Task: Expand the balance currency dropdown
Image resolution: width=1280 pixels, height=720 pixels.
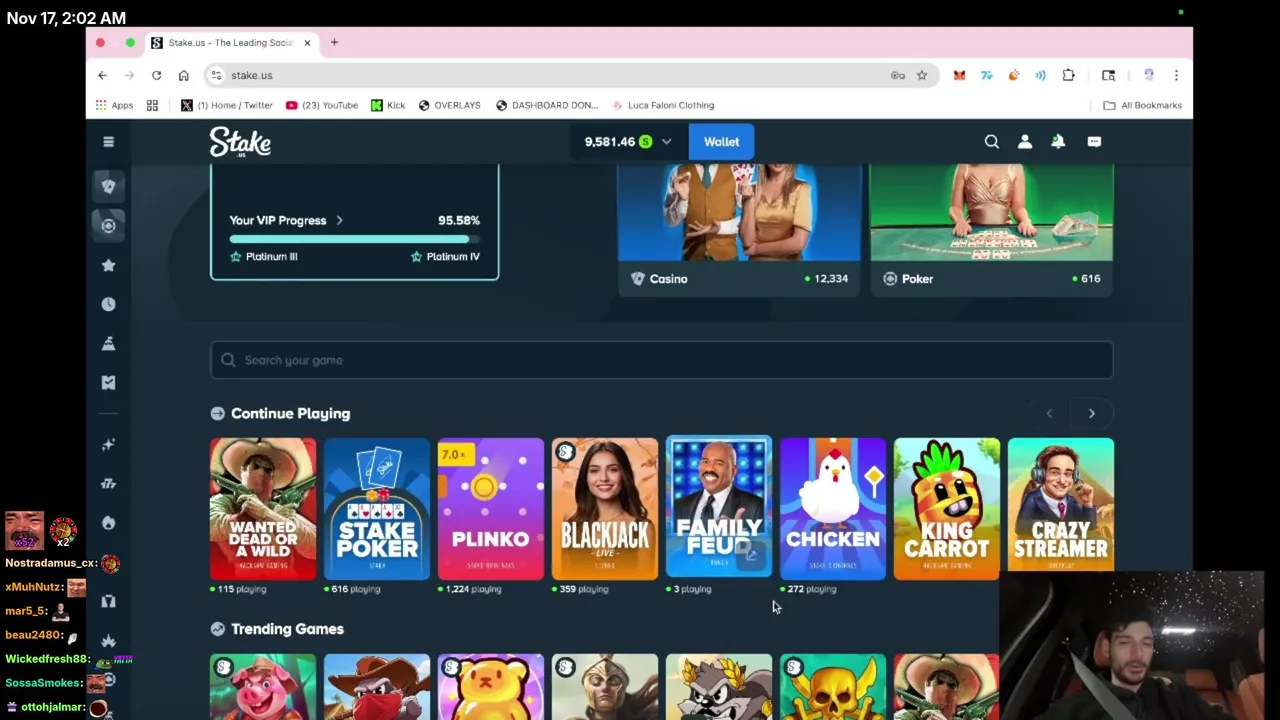Action: 666,142
